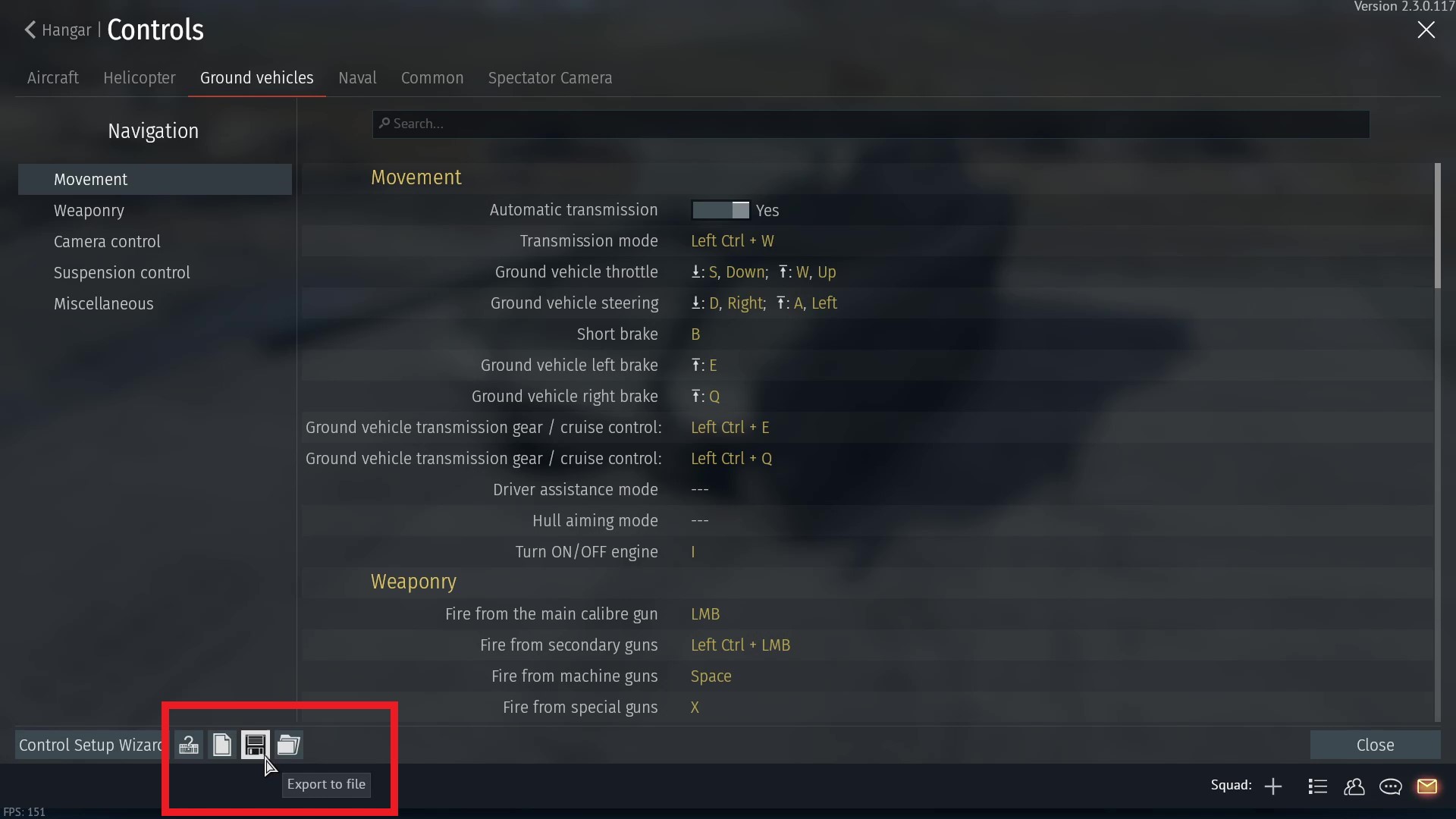Open the list icon beside Squad plus
1456x819 pixels.
click(1318, 786)
